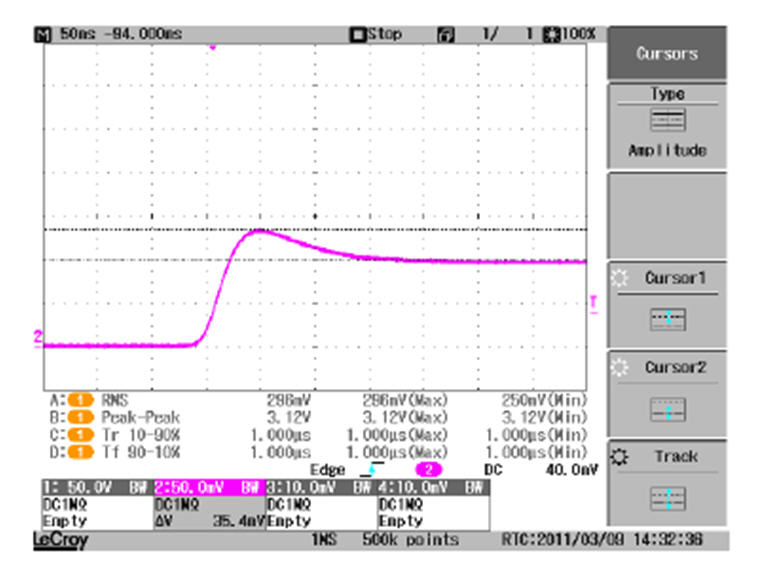The image size is (766, 582).
Task: Click the trigger level T marker
Action: [x=594, y=303]
